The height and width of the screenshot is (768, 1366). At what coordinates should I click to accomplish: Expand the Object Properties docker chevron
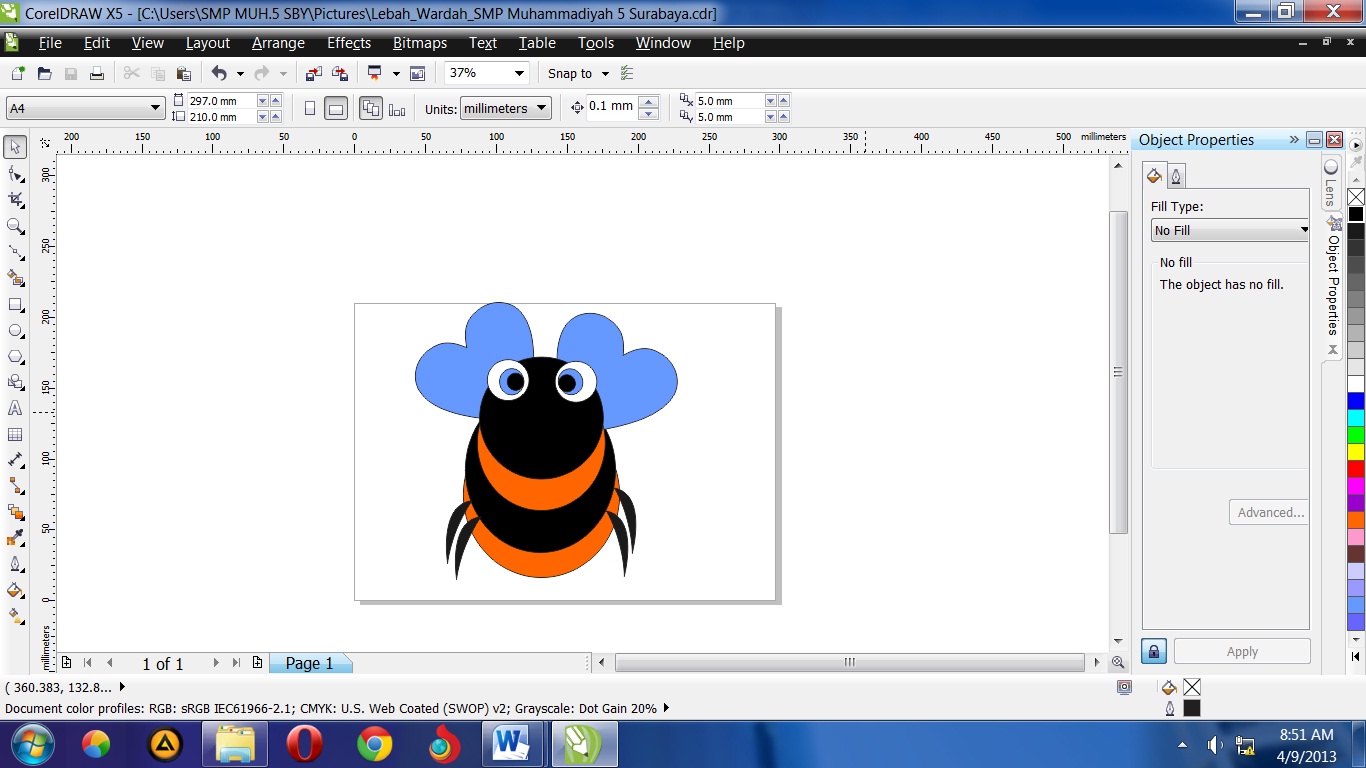[1294, 139]
